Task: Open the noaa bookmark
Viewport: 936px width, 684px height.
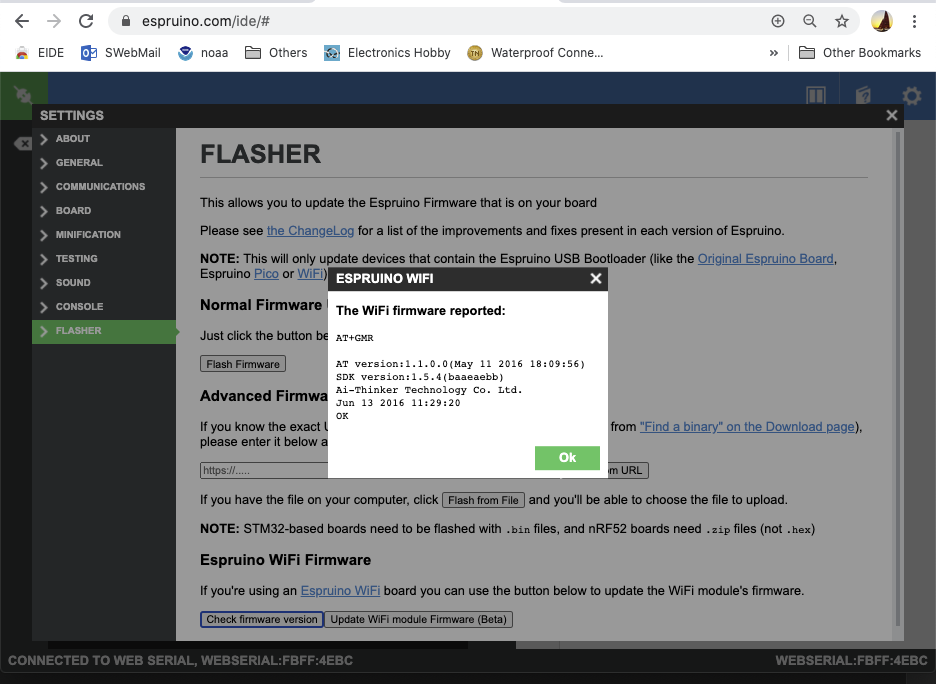Action: (203, 53)
